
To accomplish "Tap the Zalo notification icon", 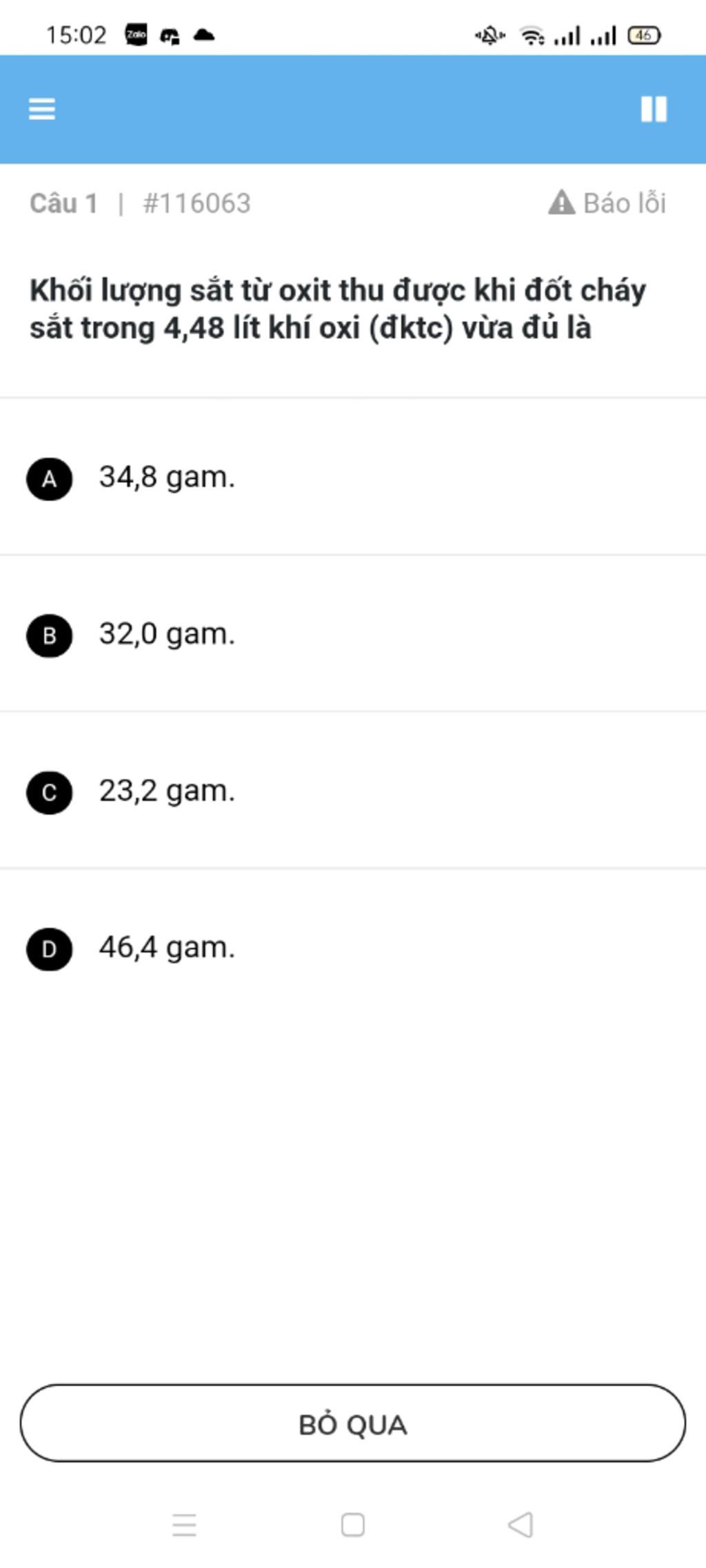I will (x=136, y=34).
